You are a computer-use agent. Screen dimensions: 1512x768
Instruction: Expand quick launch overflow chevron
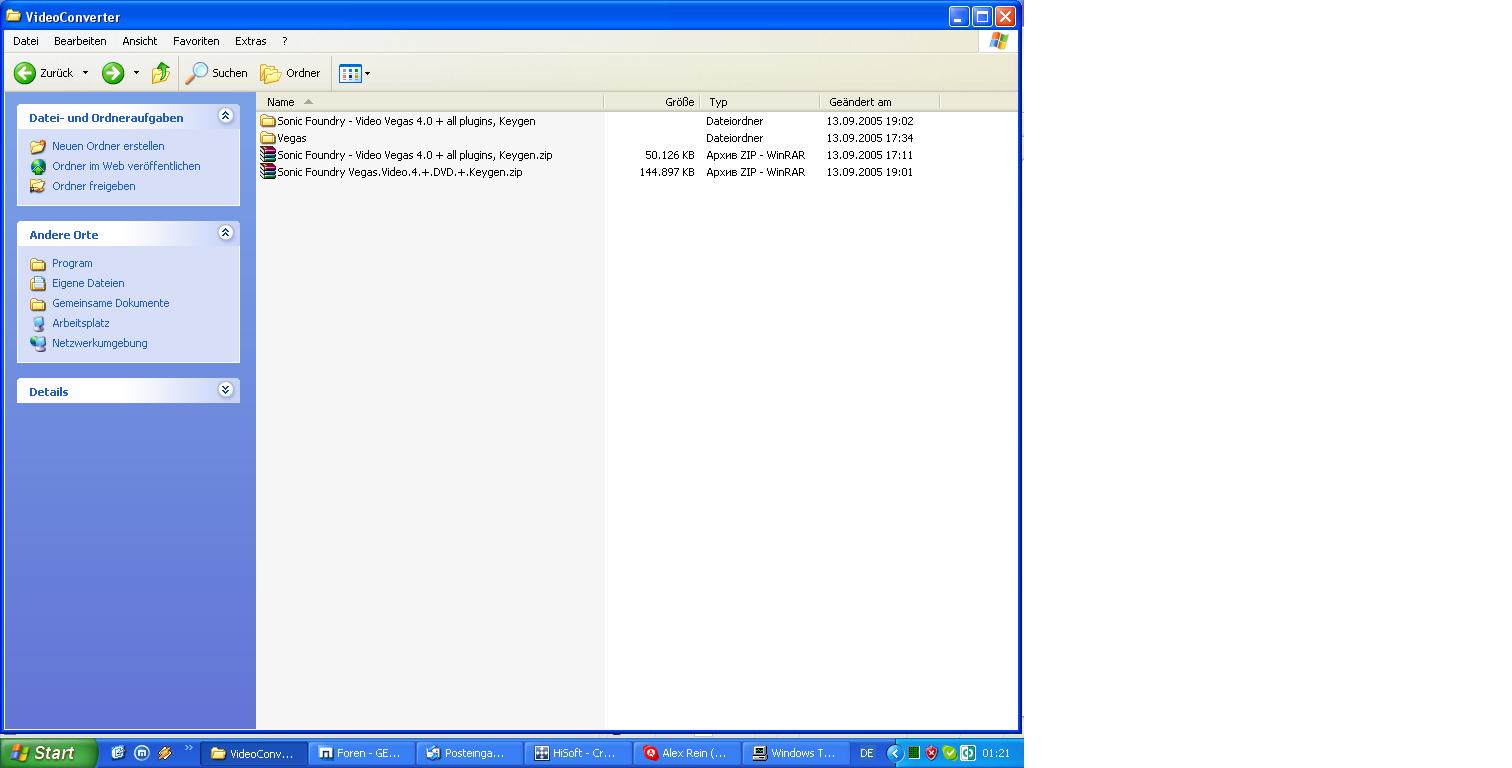[x=188, y=748]
